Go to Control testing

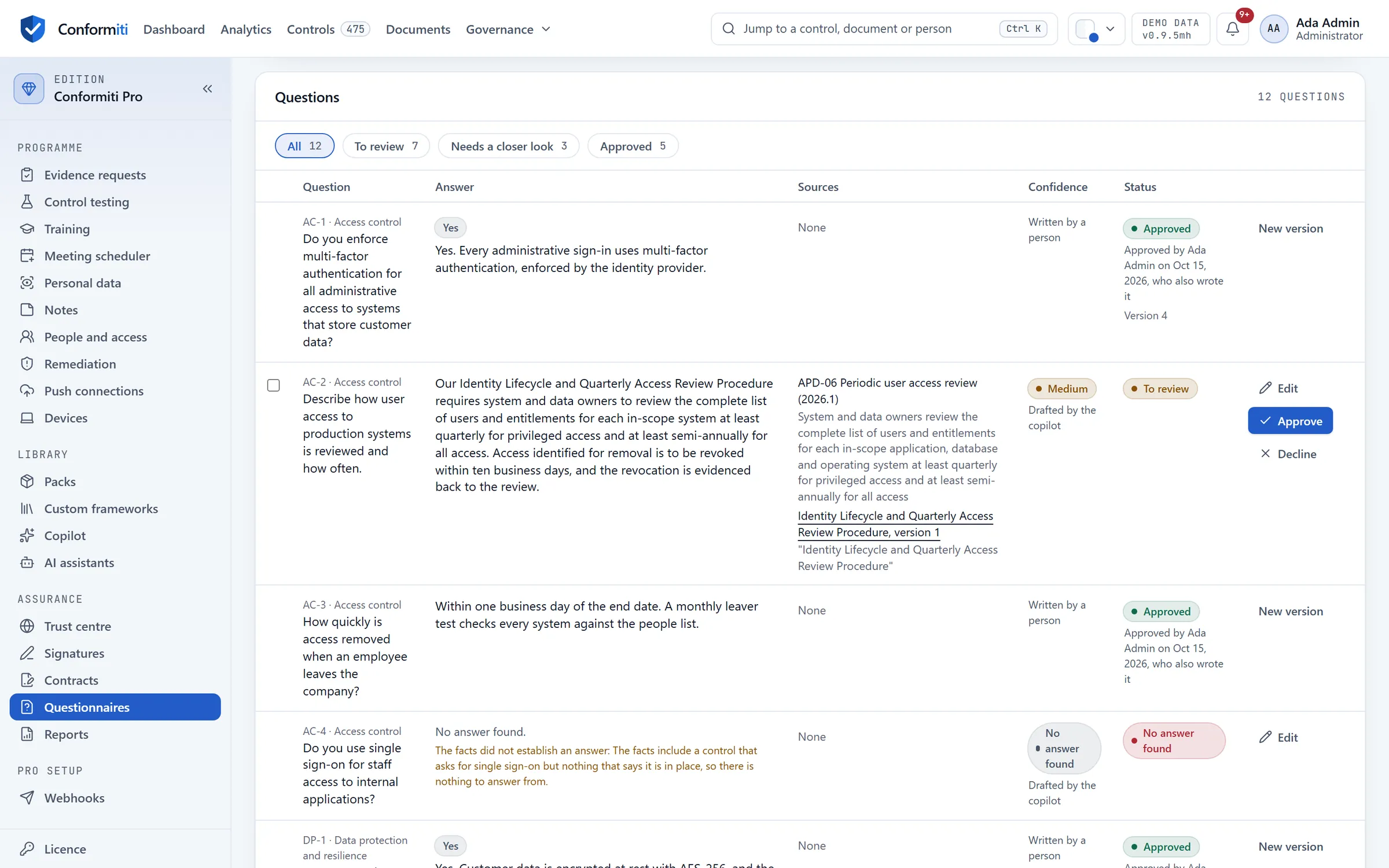tap(115, 202)
